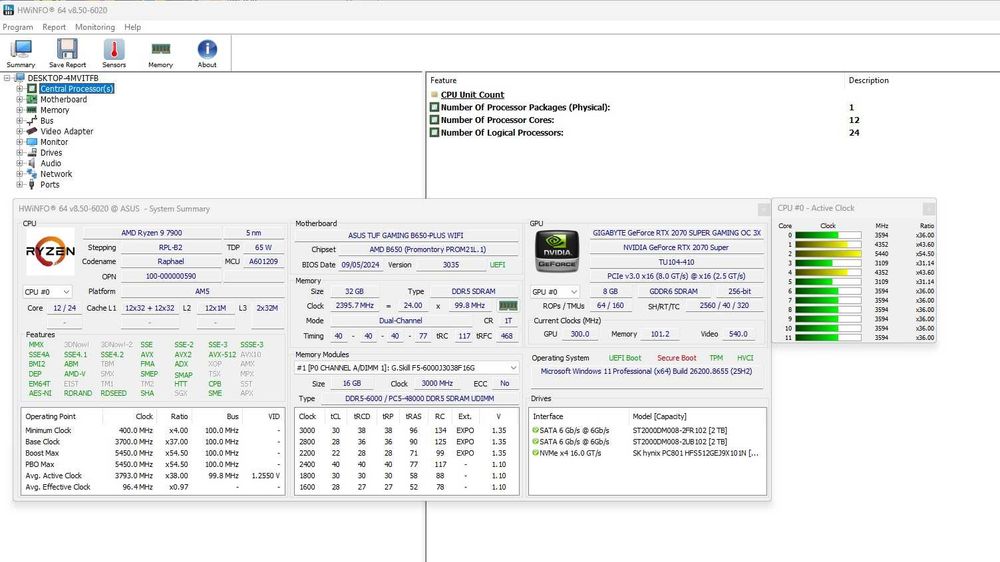Click the Secure Boot status label
This screenshot has height=562, width=1000.
point(677,358)
